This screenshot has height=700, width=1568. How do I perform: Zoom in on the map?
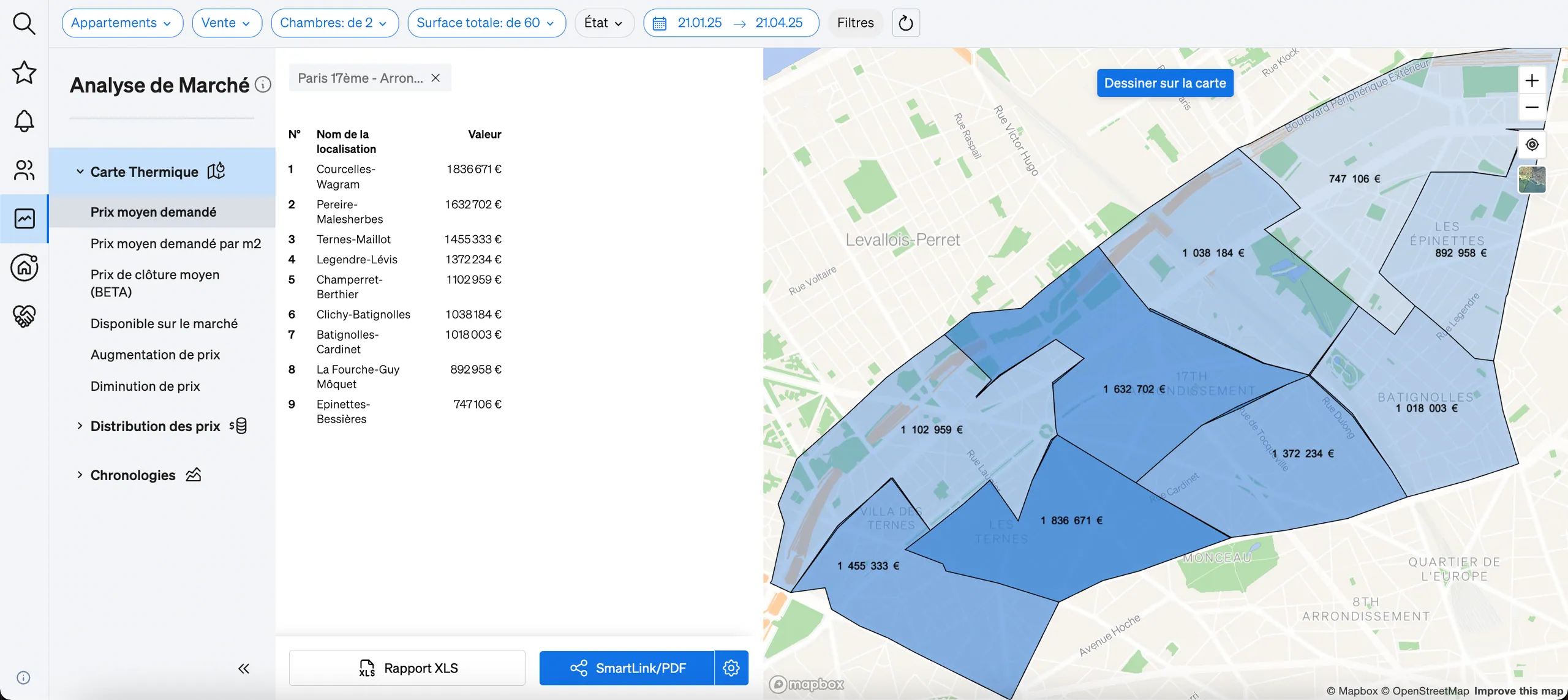pyautogui.click(x=1532, y=80)
